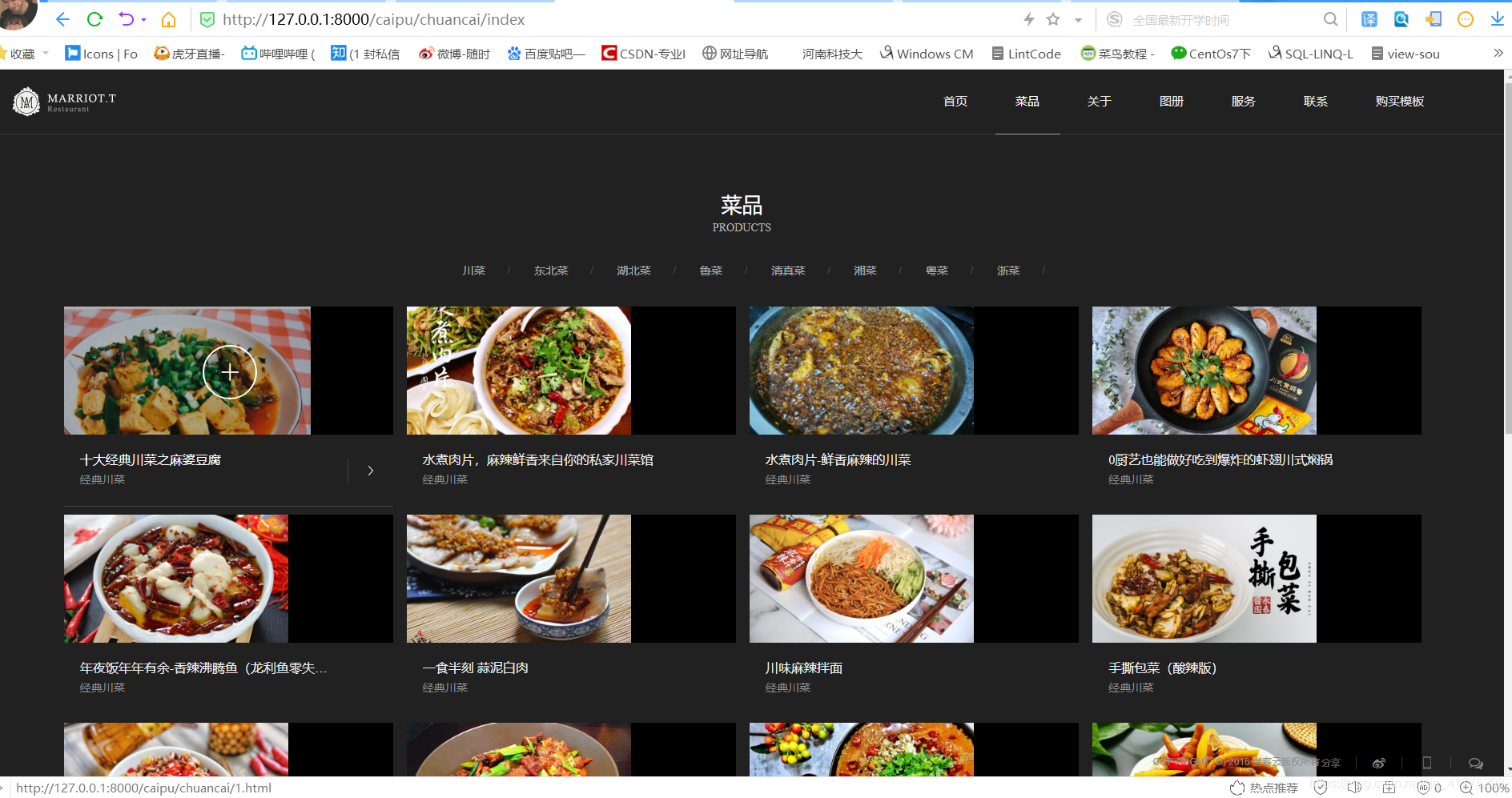The width and height of the screenshot is (1512, 798).
Task: Select 菜品 in site navigation
Action: tap(1027, 102)
